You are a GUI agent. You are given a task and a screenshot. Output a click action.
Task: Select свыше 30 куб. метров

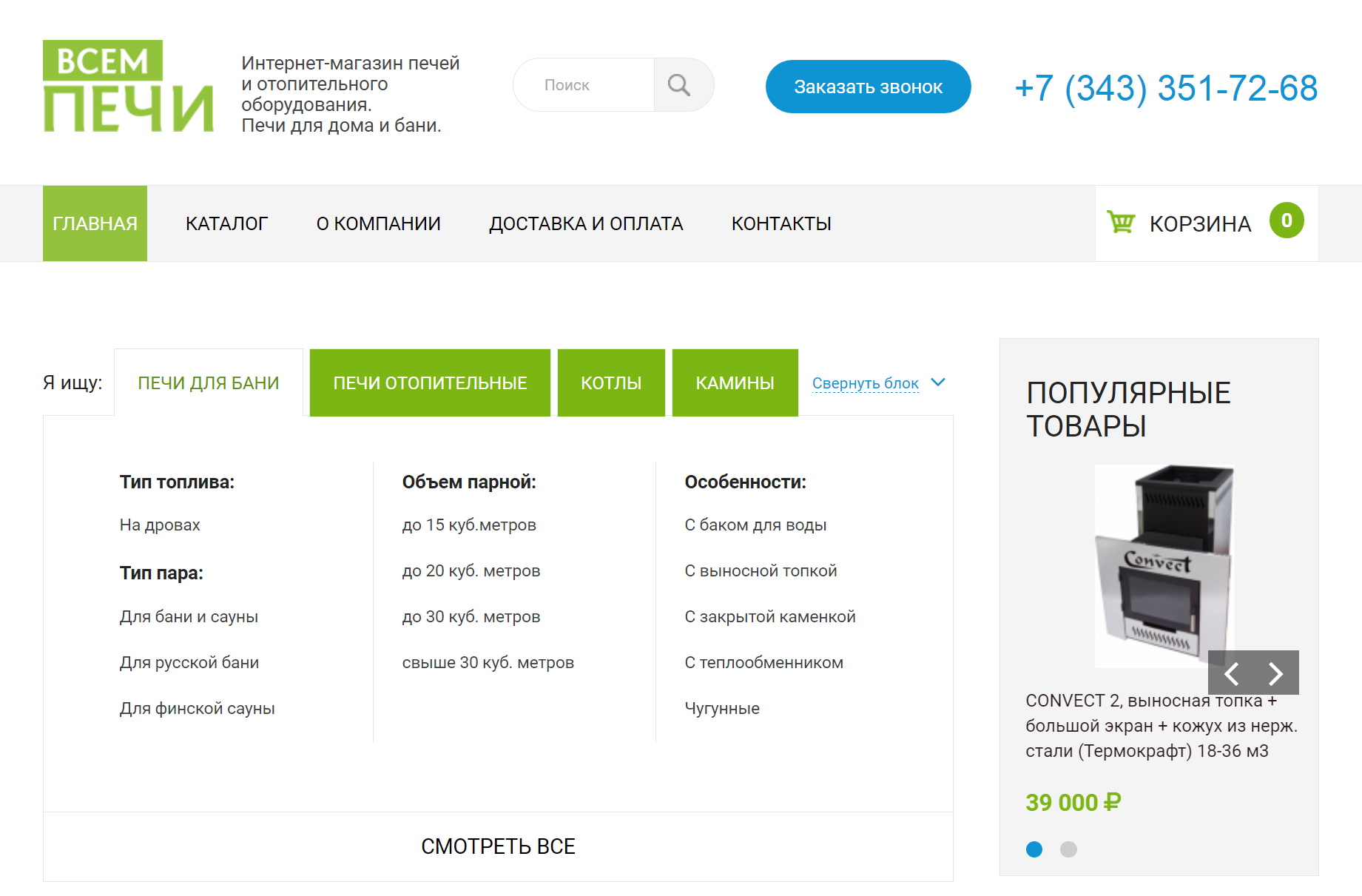pos(488,662)
